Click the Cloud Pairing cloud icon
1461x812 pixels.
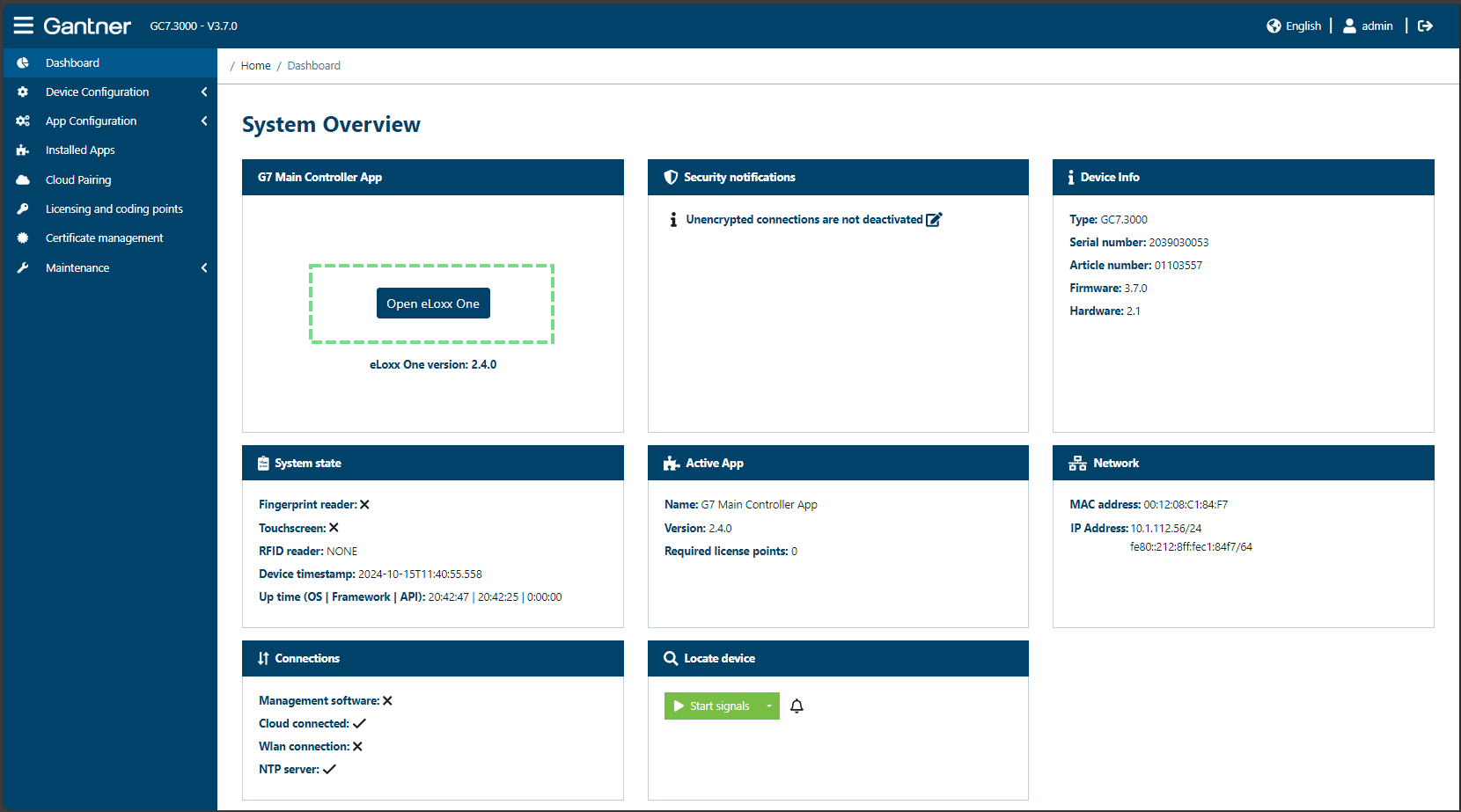23,179
